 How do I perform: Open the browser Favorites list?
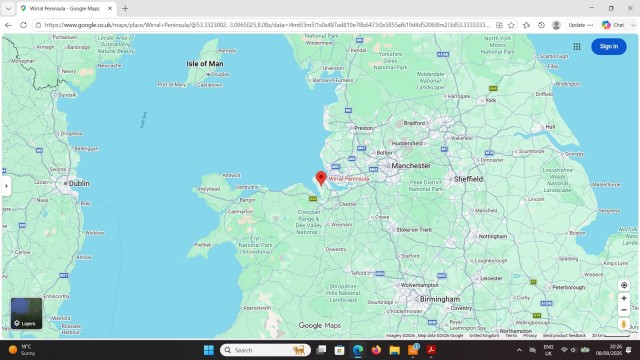coord(527,25)
